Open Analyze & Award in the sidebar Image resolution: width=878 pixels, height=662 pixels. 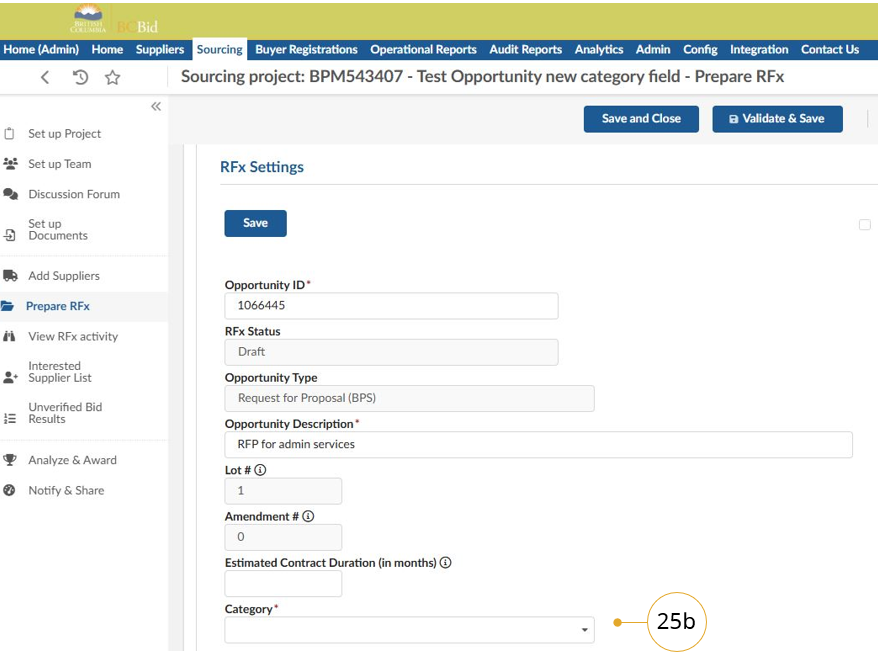pyautogui.click(x=72, y=460)
